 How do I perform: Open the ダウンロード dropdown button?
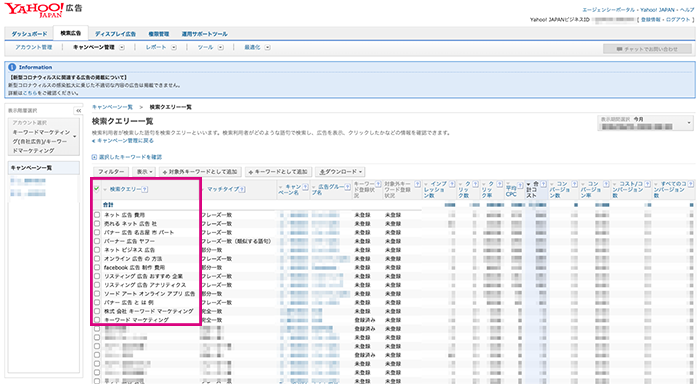pyautogui.click(x=340, y=172)
